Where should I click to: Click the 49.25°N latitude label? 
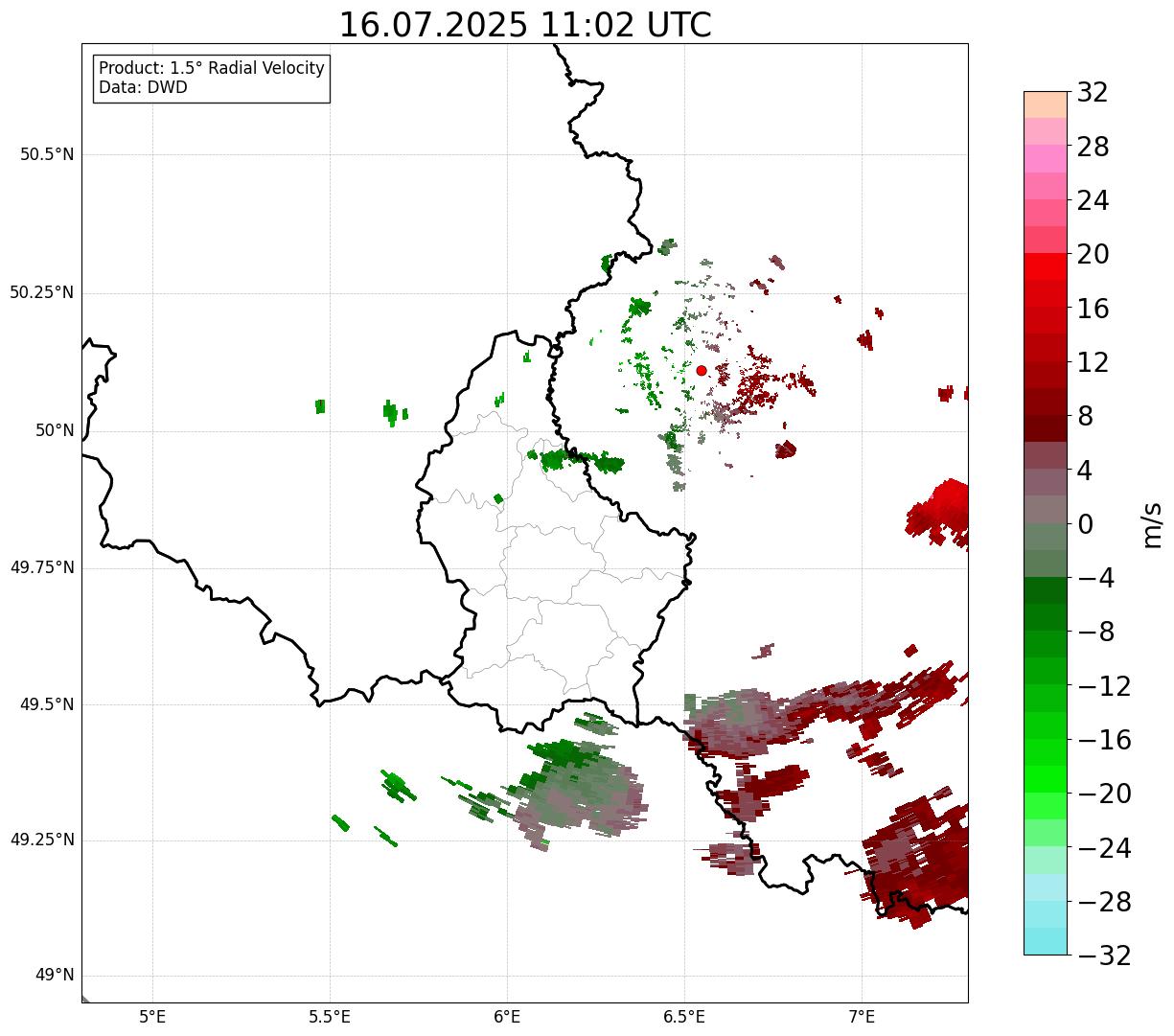click(42, 840)
